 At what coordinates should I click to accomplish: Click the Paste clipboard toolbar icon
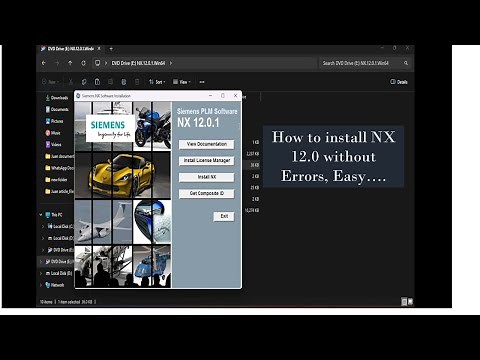[97, 82]
